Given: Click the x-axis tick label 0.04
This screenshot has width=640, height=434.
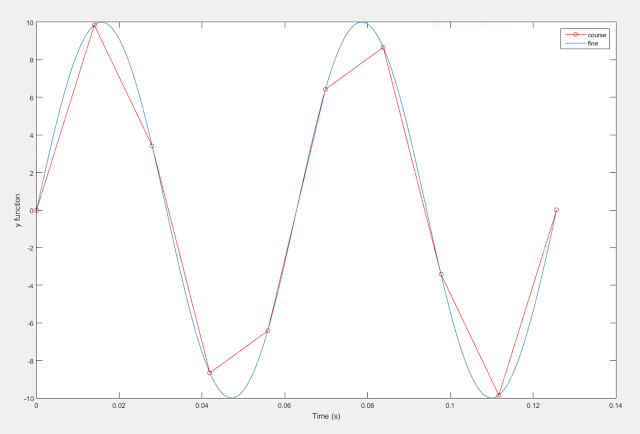Looking at the screenshot, I should [x=202, y=405].
